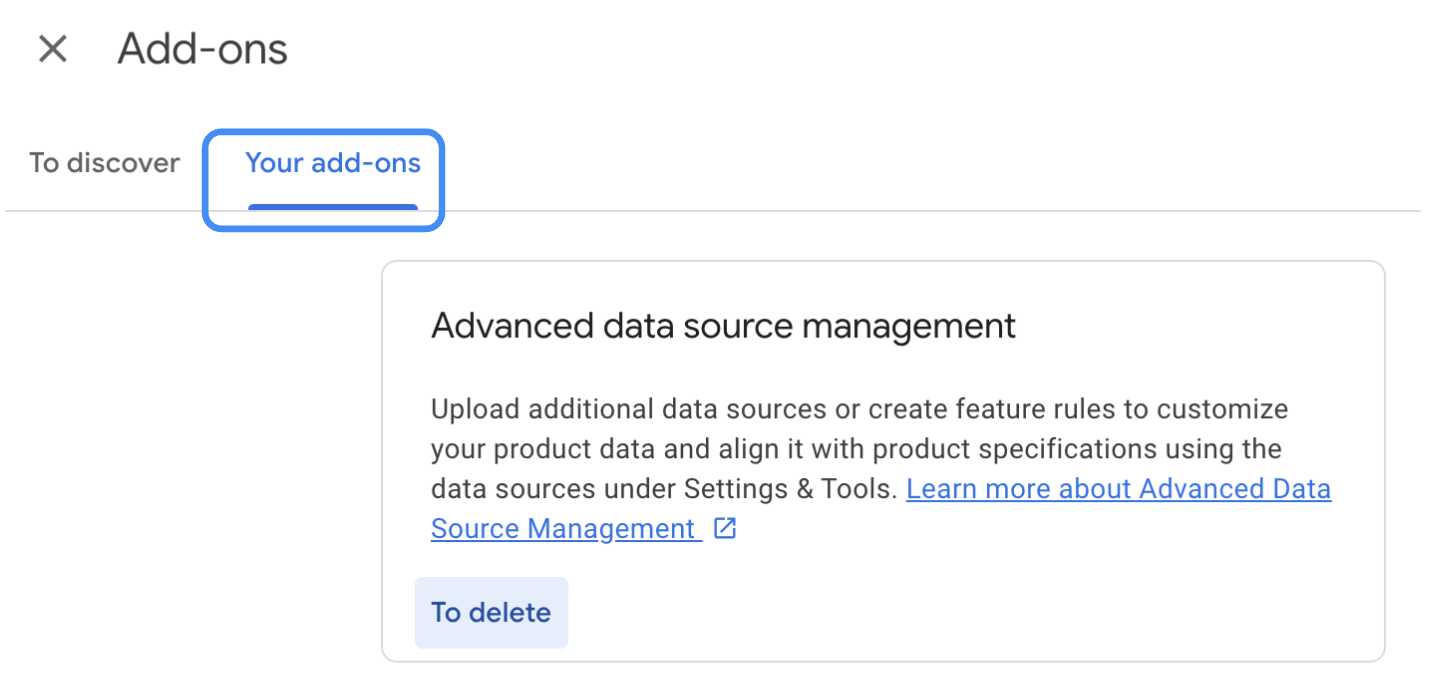Select the Your add-ons tab

tap(333, 163)
